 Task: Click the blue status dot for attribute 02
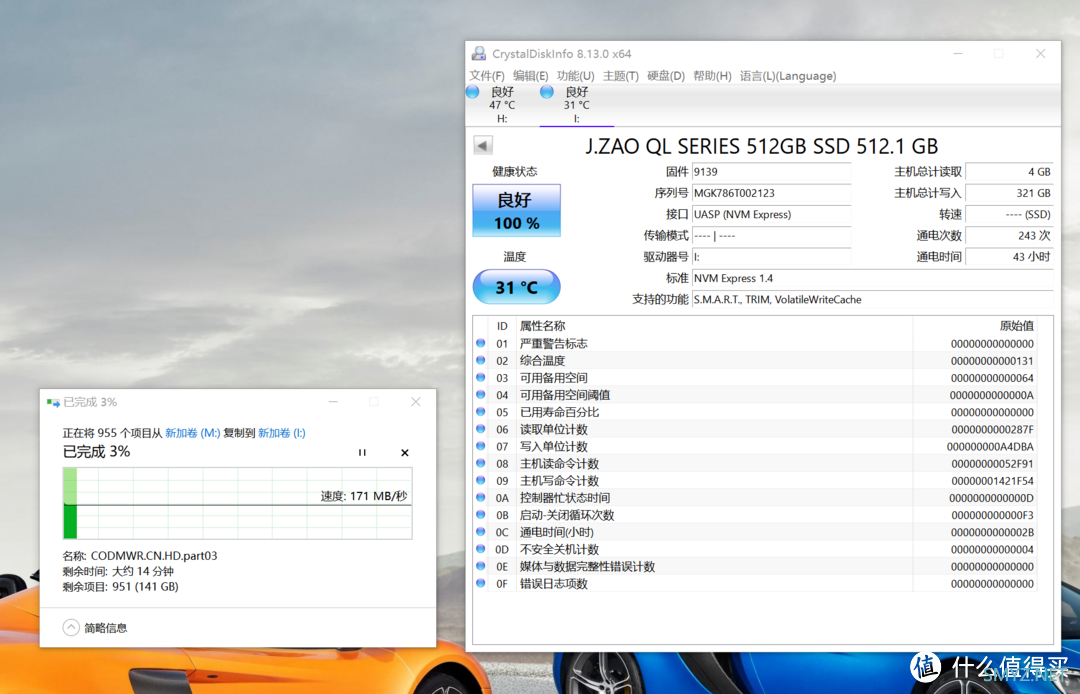point(481,360)
